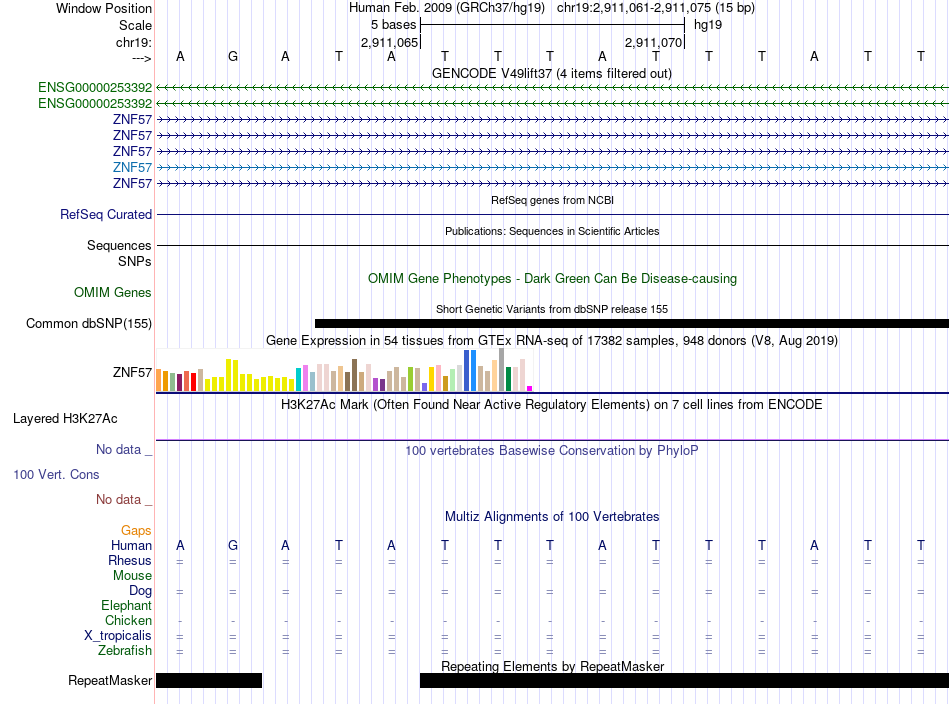This screenshot has width=950, height=704.
Task: Click RefSeq genes from NCBI title
Action: (552, 200)
